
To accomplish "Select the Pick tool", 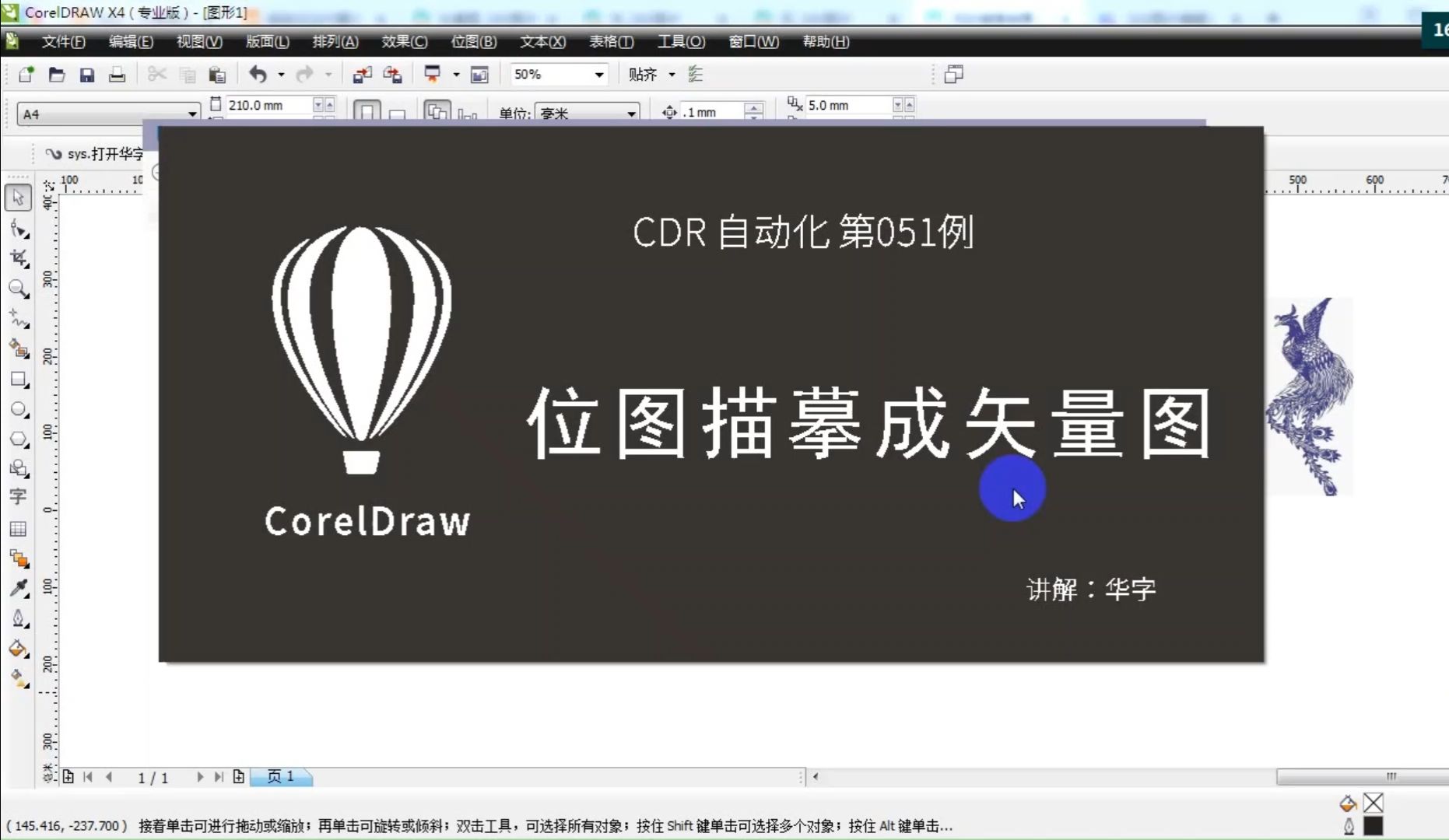I will 19,198.
